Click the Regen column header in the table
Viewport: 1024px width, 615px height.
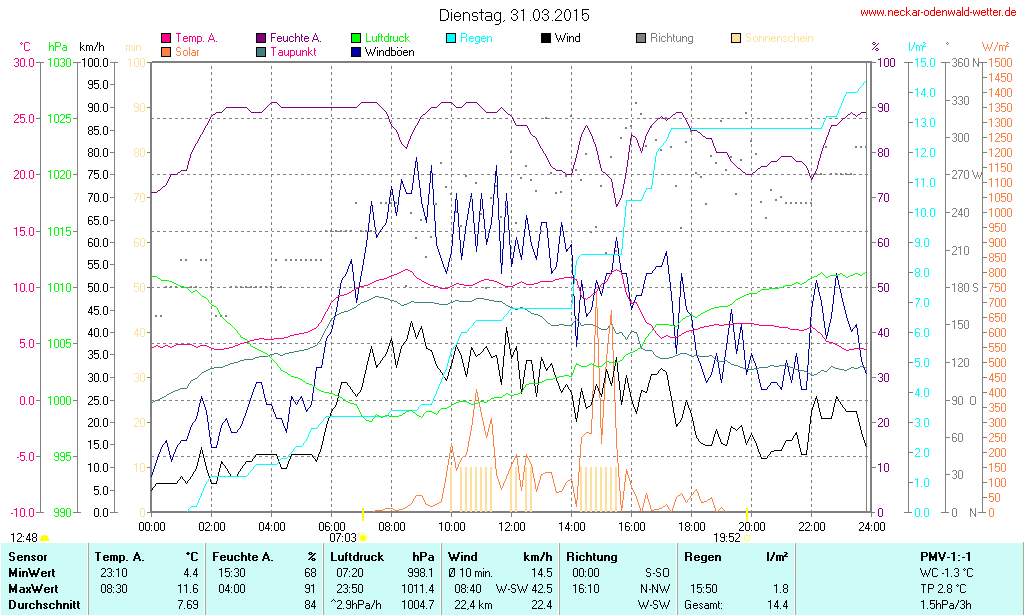702,556
